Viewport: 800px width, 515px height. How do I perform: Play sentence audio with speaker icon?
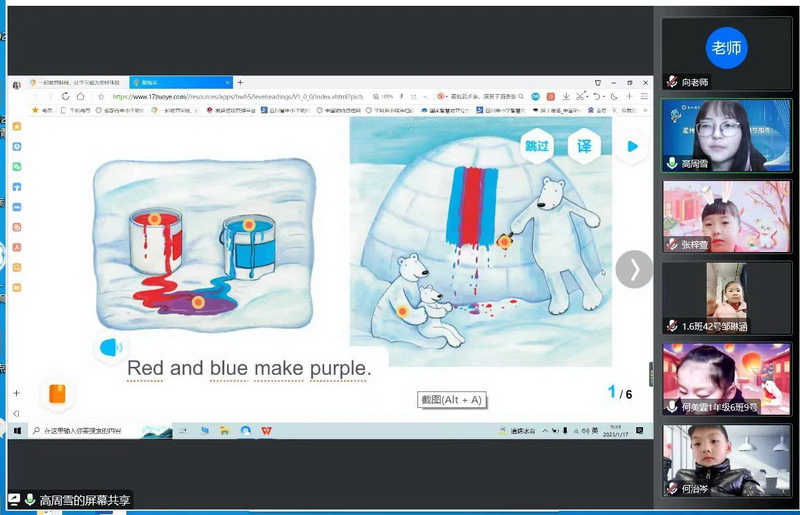point(111,348)
